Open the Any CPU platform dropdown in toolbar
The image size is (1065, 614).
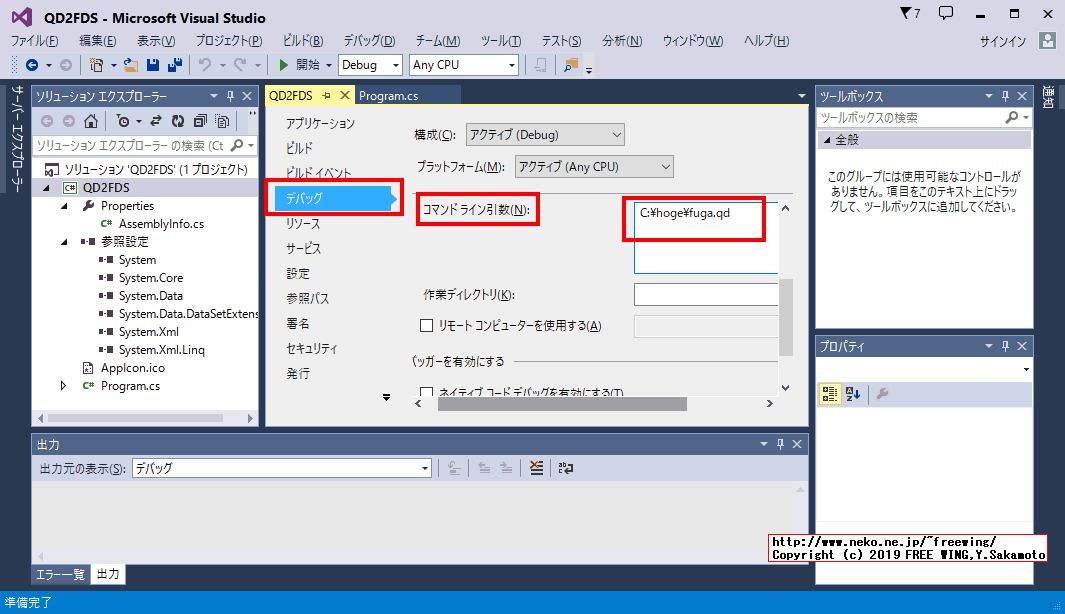464,65
